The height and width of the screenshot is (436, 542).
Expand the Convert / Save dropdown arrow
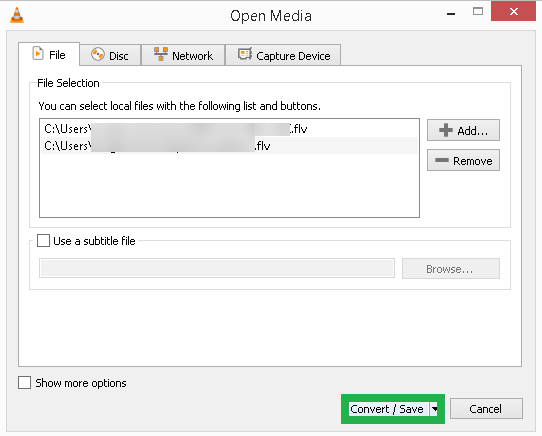coord(434,409)
